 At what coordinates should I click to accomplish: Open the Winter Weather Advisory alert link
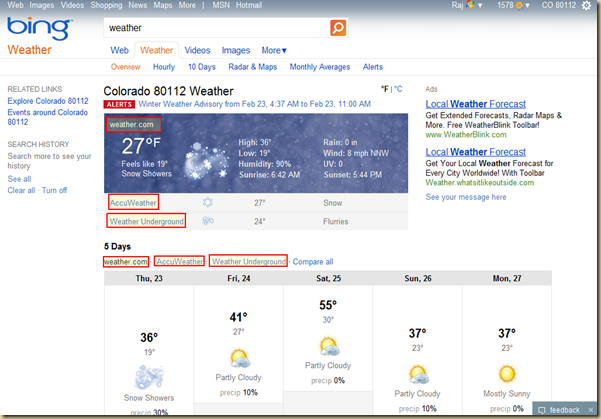[255, 104]
